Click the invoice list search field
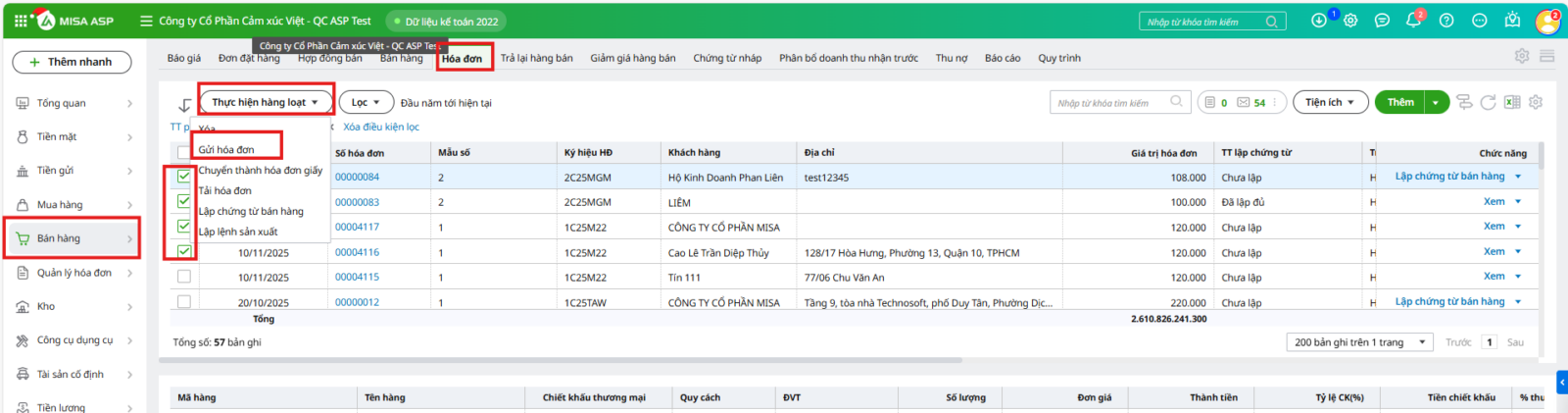The image size is (1568, 413). [x=1112, y=102]
